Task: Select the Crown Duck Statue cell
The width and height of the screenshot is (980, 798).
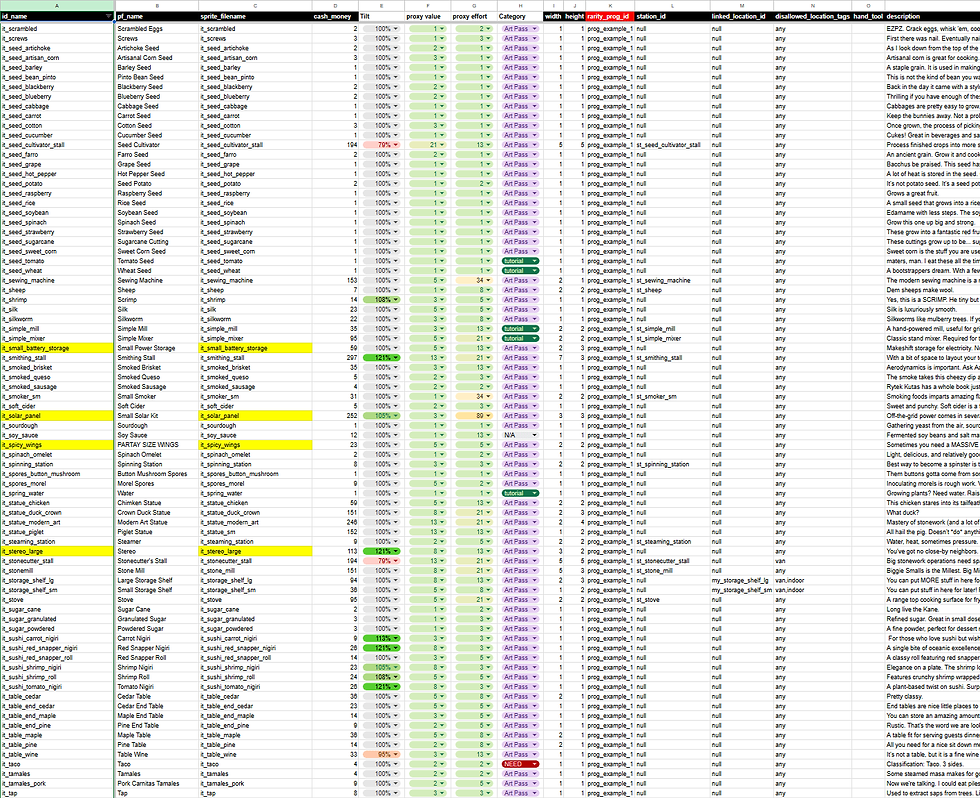Action: click(x=157, y=513)
